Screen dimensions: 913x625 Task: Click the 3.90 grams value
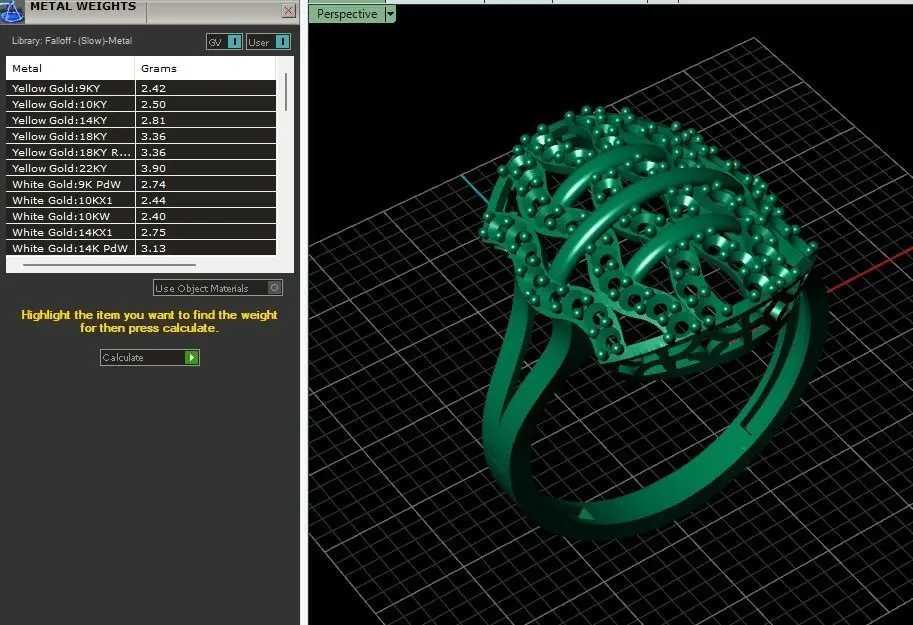coord(154,168)
